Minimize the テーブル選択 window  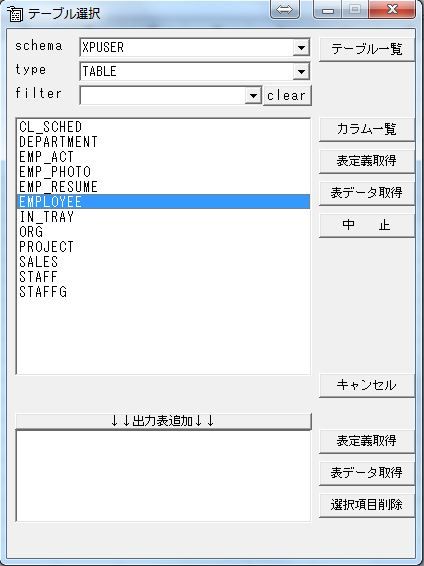pos(328,9)
